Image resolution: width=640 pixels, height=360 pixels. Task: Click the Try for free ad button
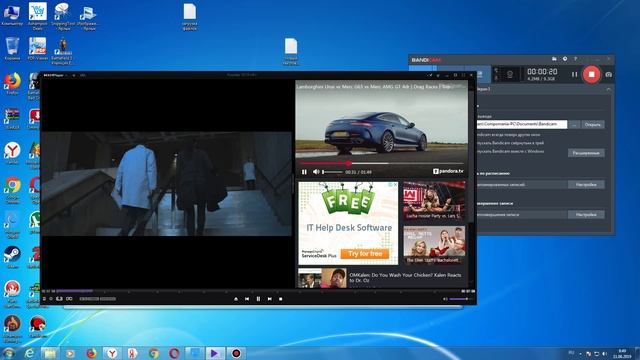[364, 254]
